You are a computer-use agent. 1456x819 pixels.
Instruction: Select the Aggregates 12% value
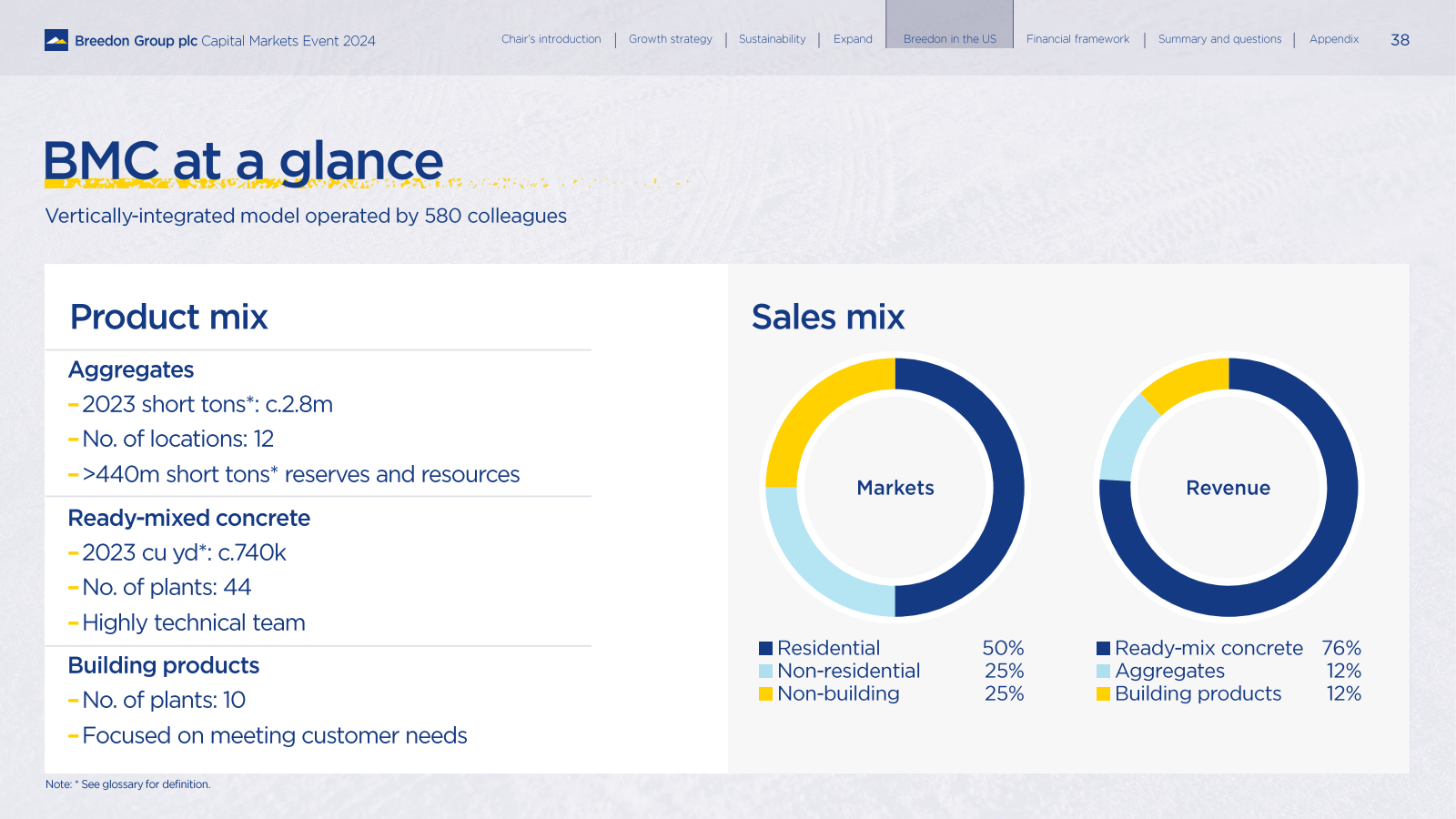(x=1343, y=671)
